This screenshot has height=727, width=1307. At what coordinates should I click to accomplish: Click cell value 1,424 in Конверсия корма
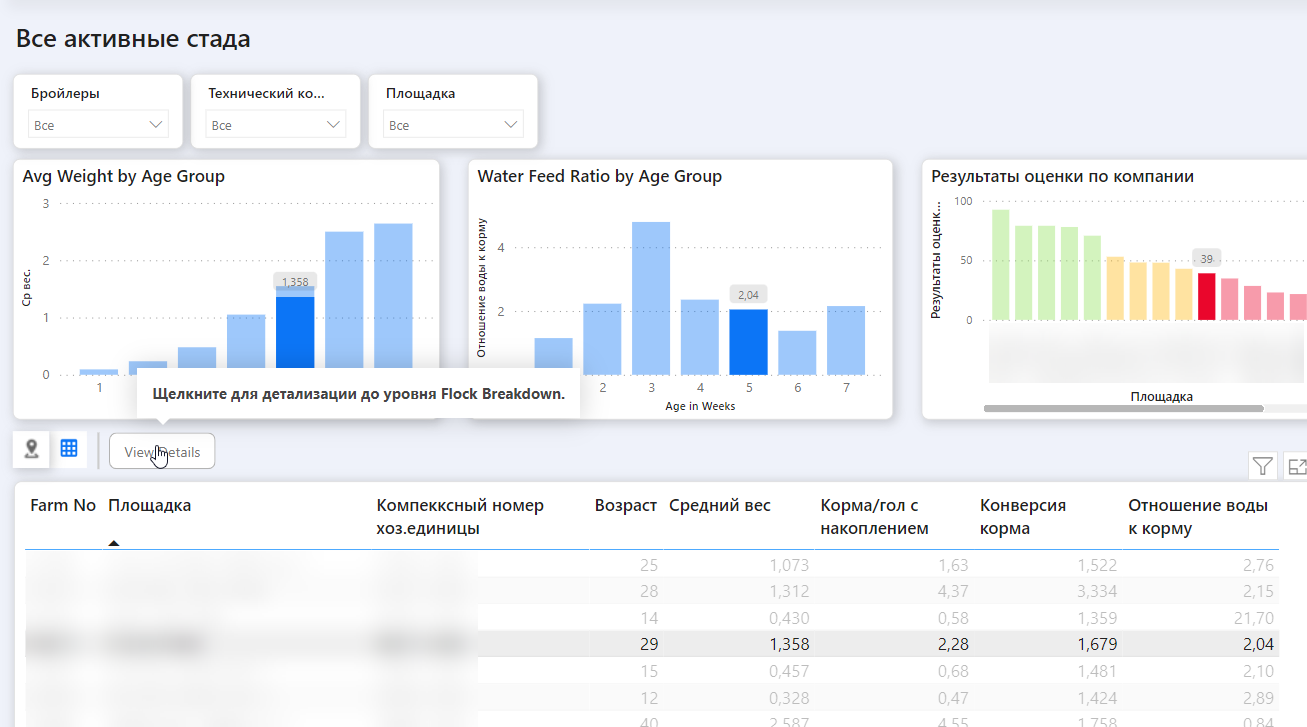(x=1096, y=696)
